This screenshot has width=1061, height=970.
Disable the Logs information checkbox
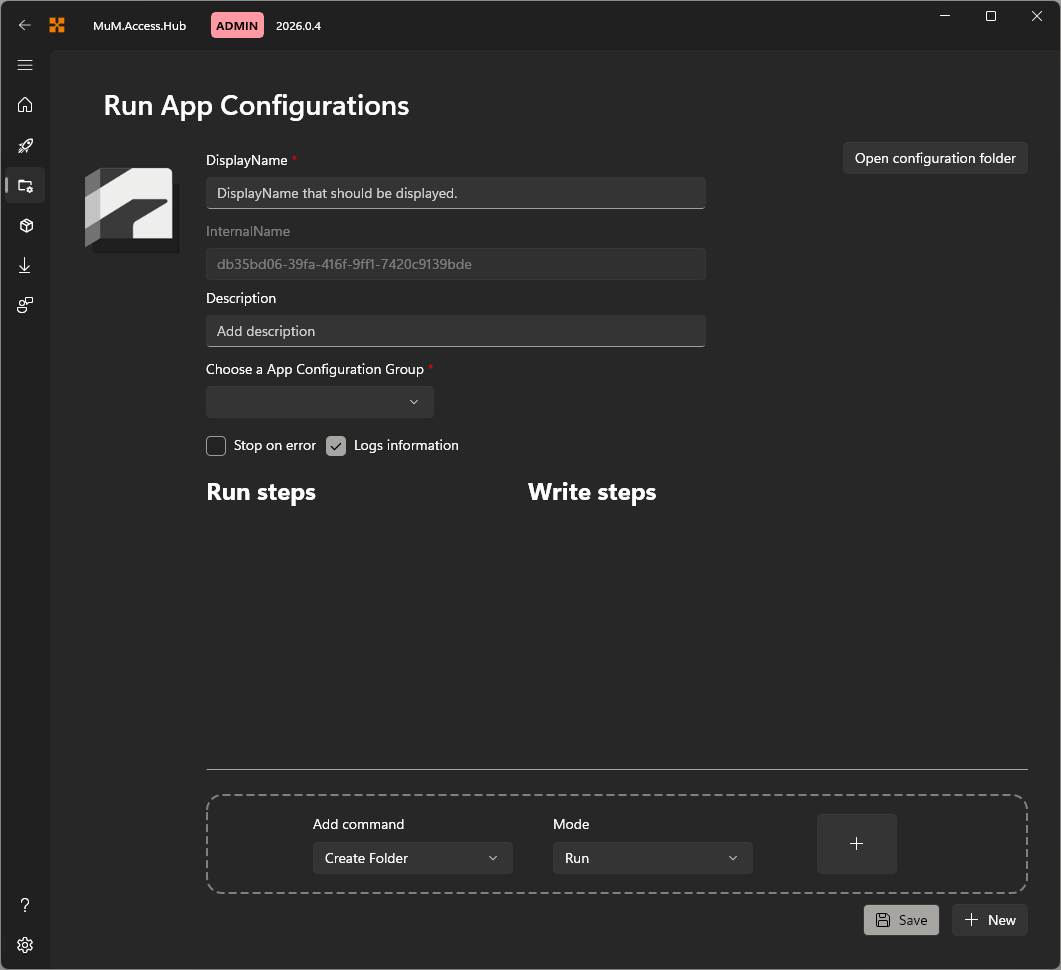[336, 445]
